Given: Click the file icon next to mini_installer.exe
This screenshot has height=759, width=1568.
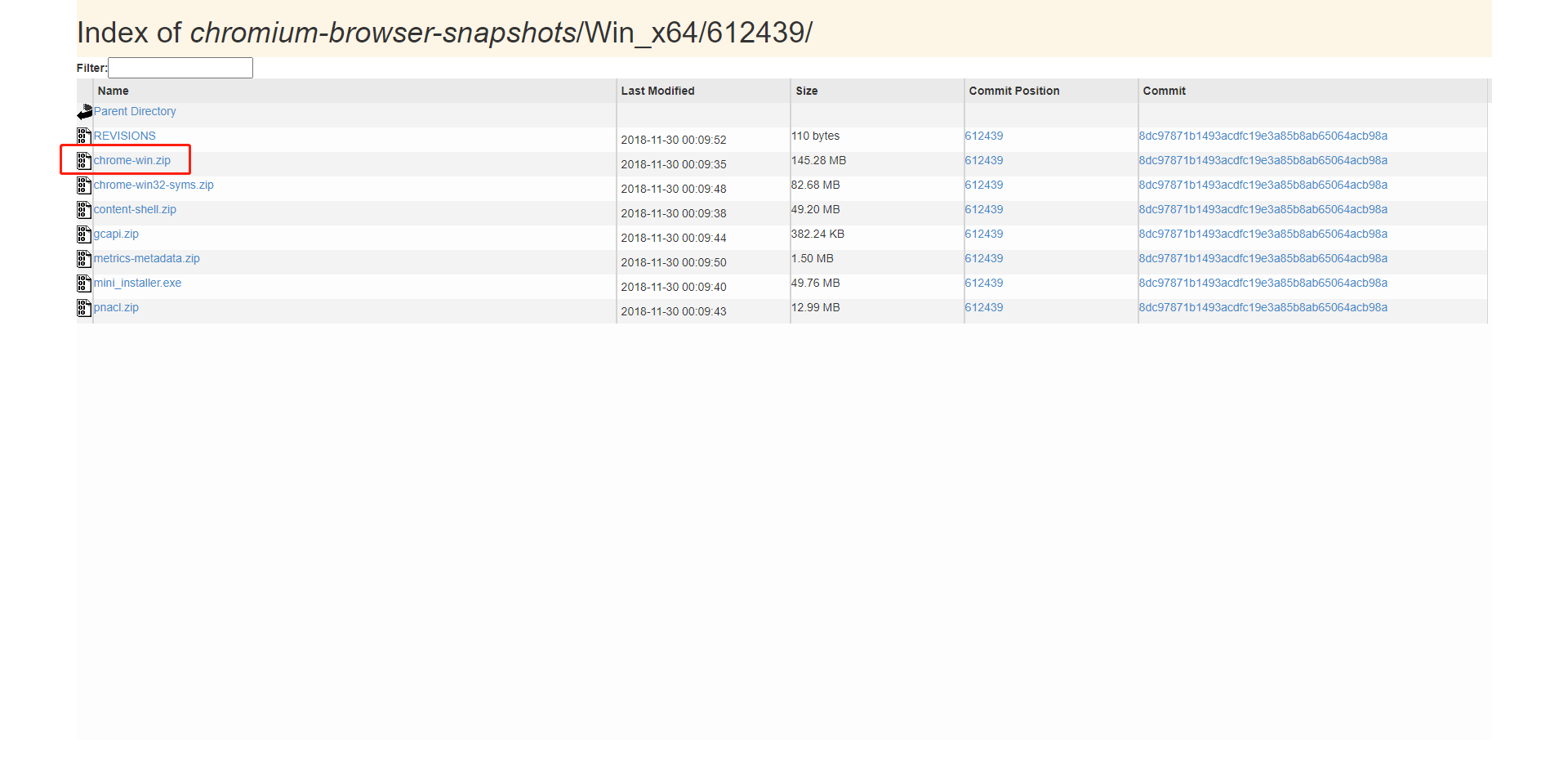Looking at the screenshot, I should pos(84,284).
